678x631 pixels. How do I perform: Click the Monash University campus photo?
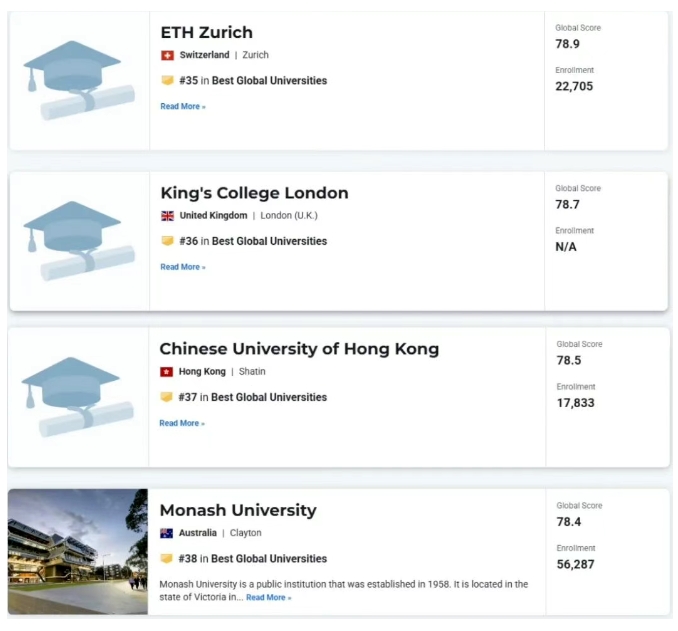pyautogui.click(x=78, y=551)
